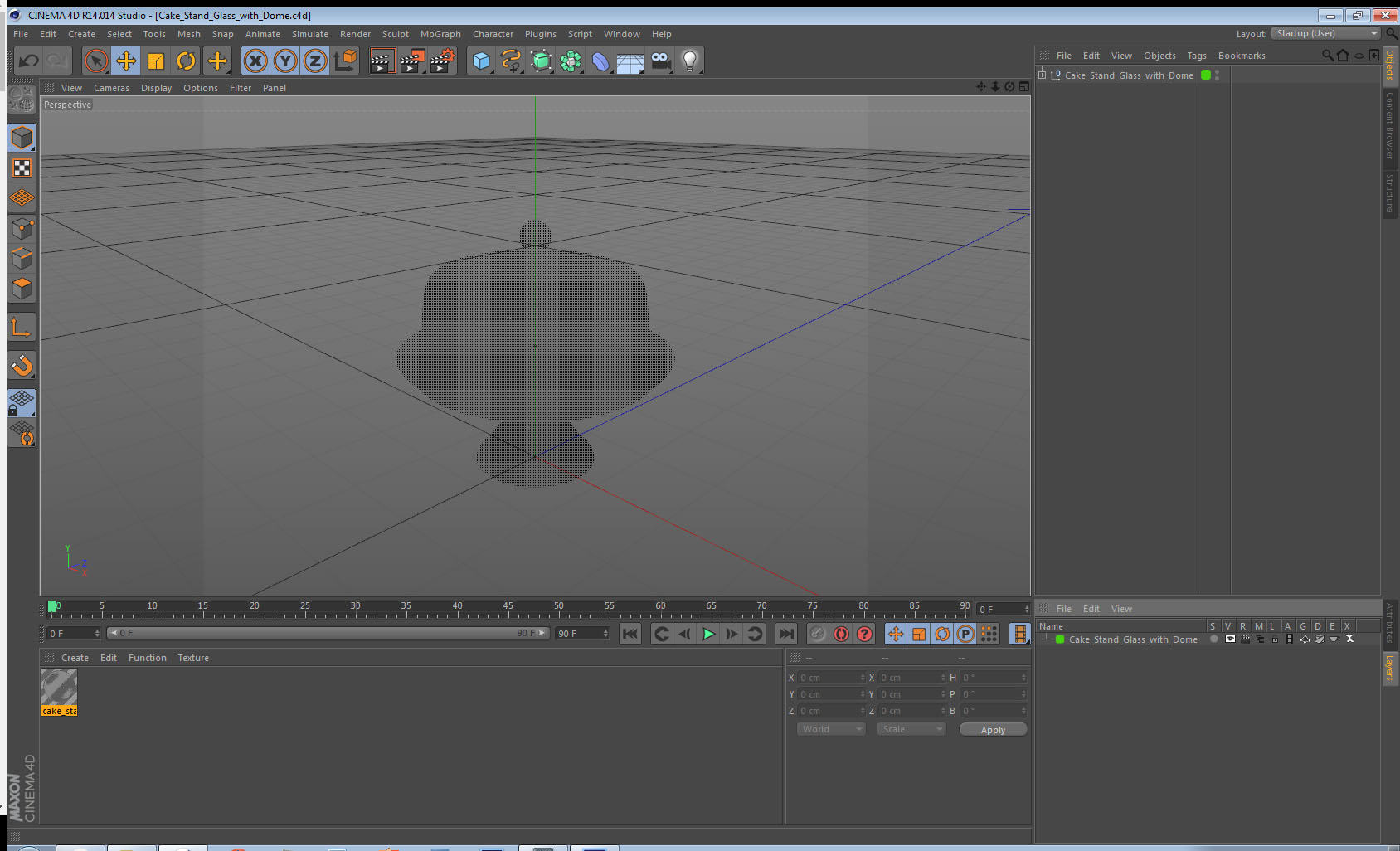Screen dimensions: 1400x851
Task: Play the animation forward
Action: point(708,634)
